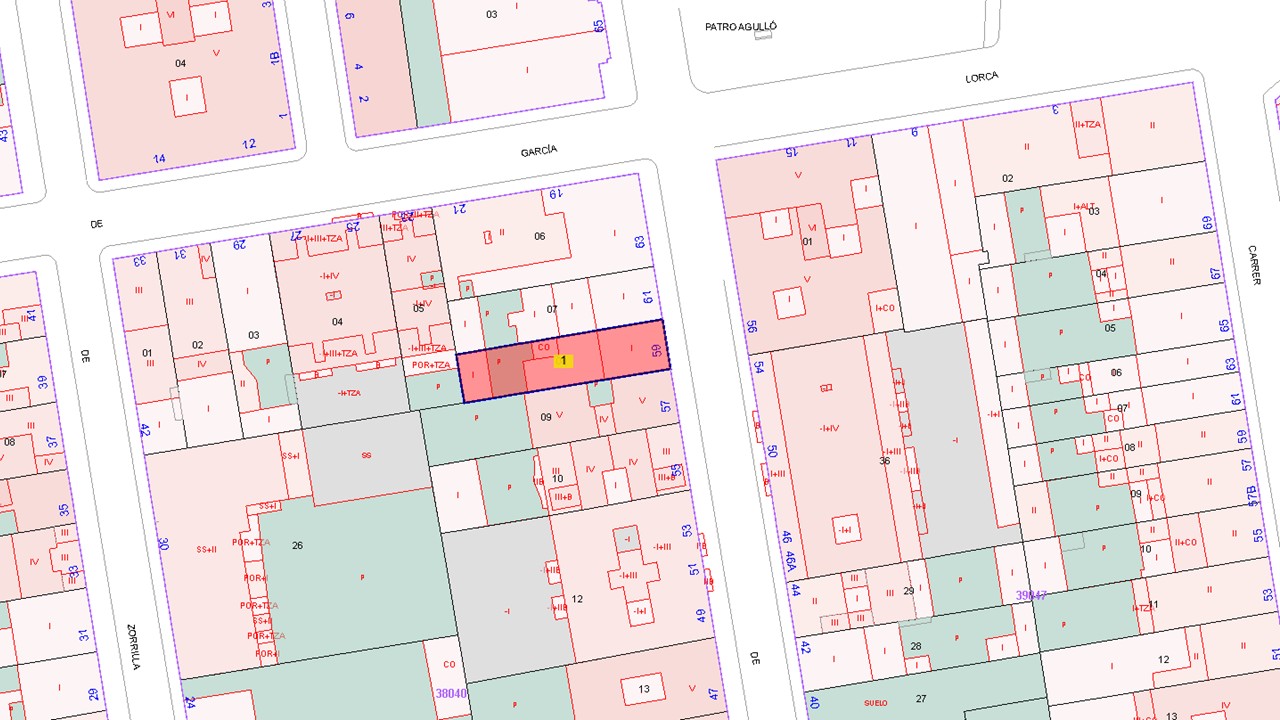Select the GARCÍA street label
The width and height of the screenshot is (1280, 720).
538,151
